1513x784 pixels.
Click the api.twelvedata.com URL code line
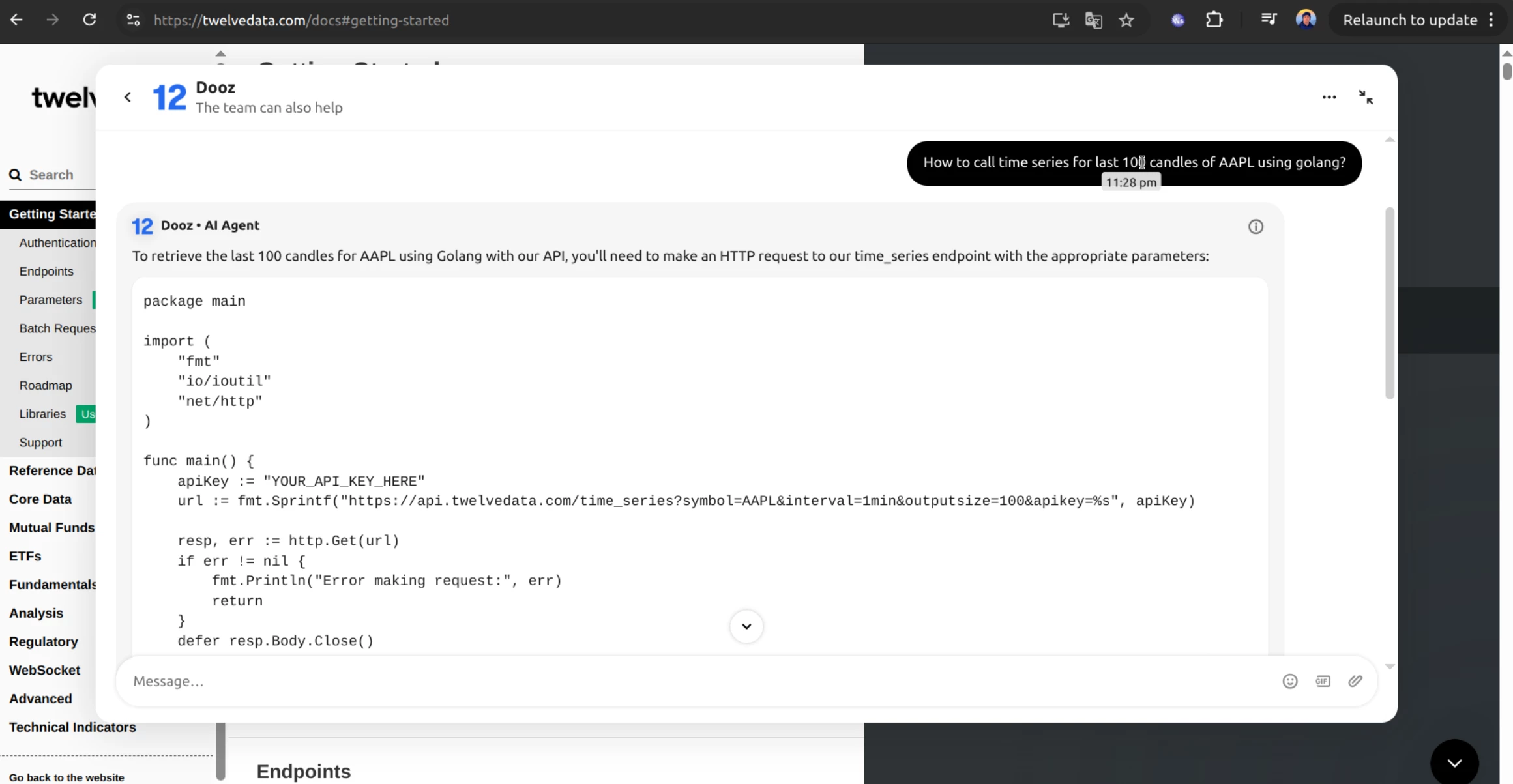[x=686, y=501]
